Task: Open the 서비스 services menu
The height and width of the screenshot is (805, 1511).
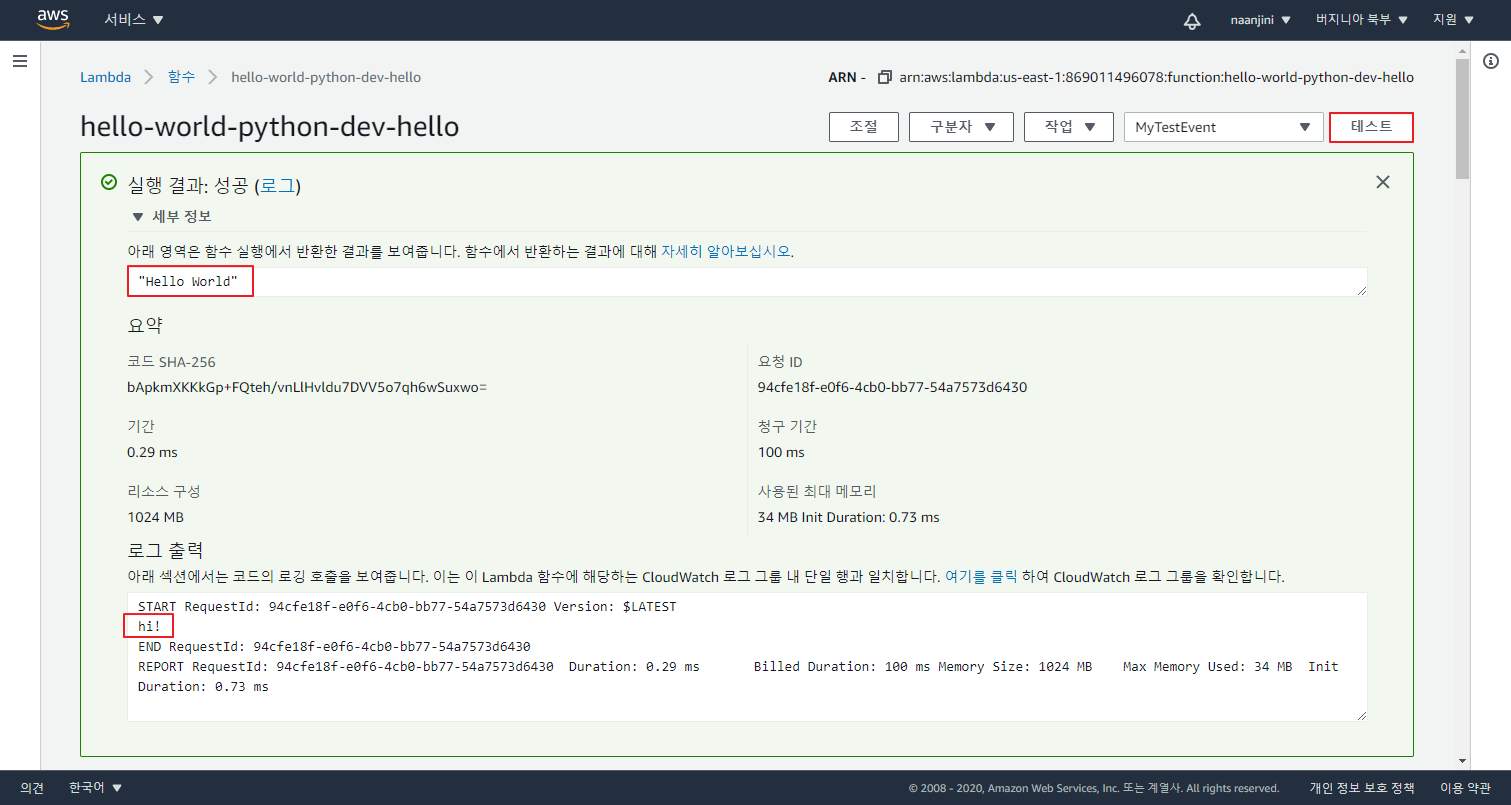Action: click(134, 20)
